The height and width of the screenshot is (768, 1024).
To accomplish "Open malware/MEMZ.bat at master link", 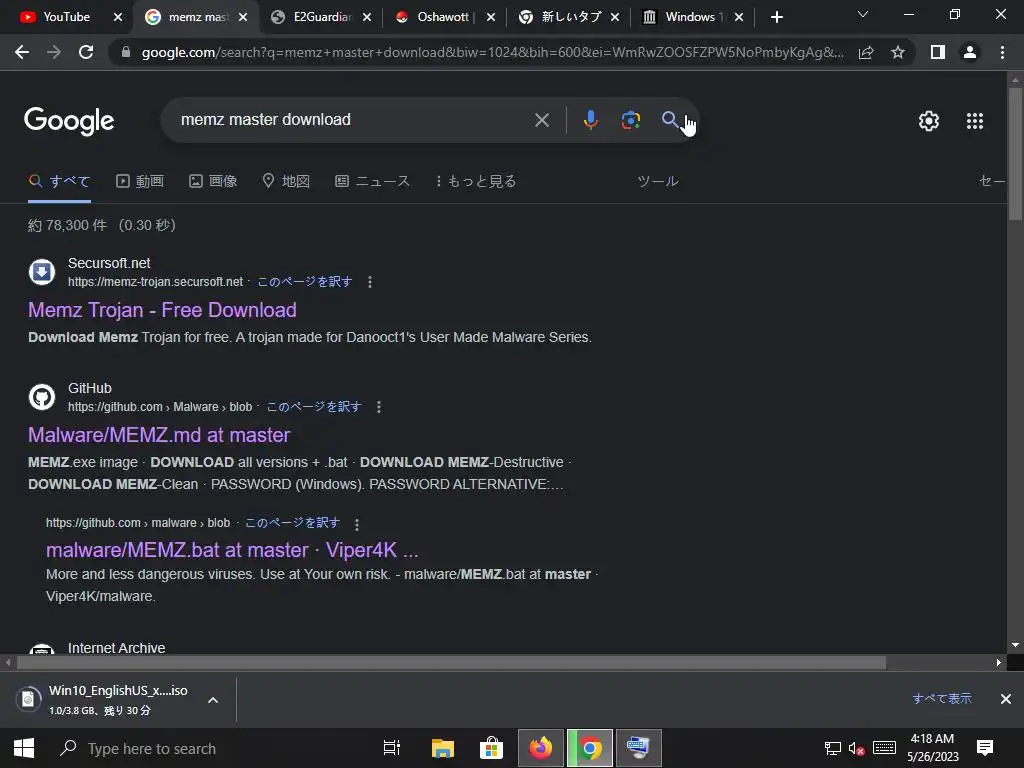I will point(232,550).
